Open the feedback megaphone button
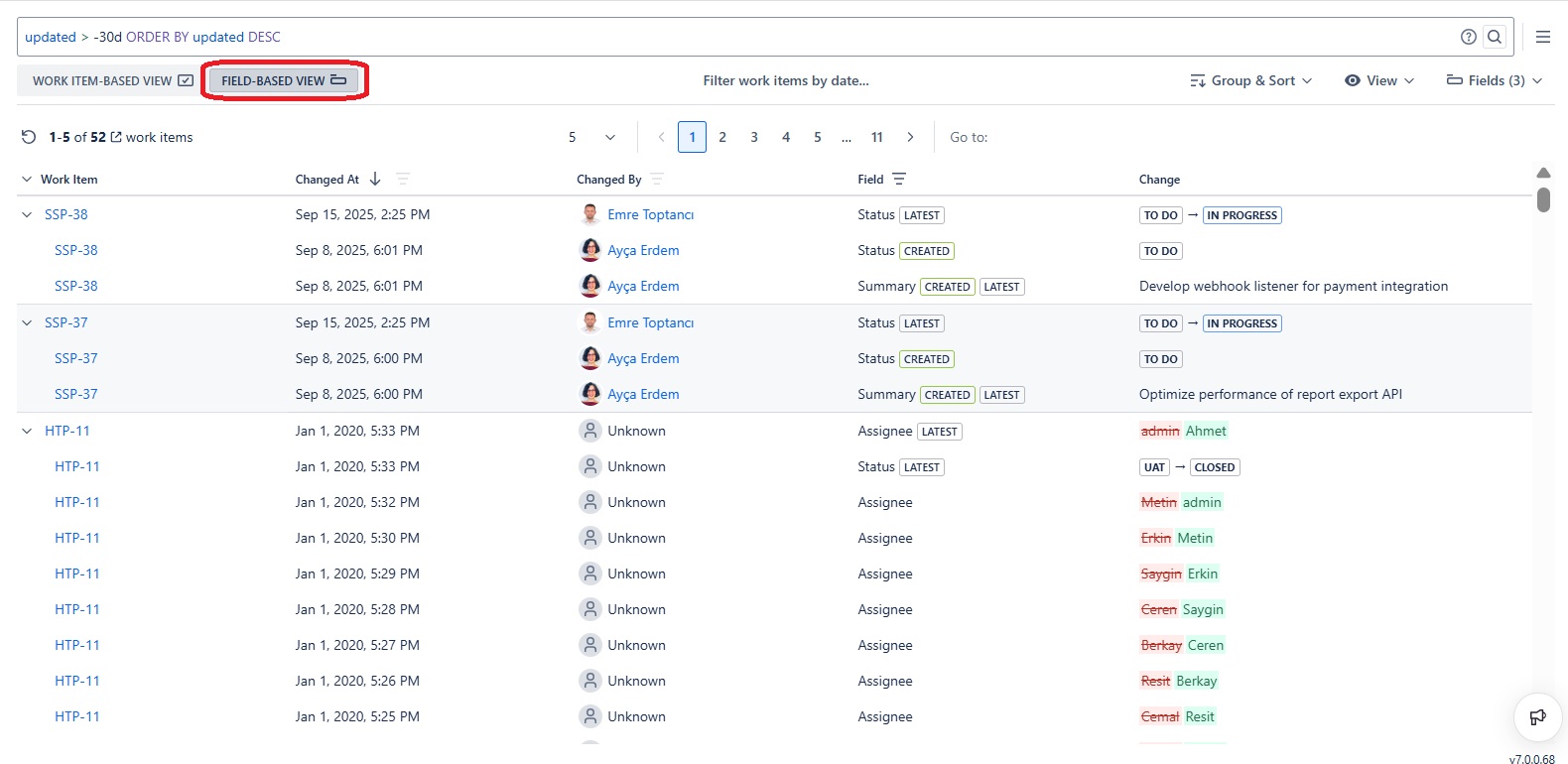1568x764 pixels. click(x=1537, y=717)
